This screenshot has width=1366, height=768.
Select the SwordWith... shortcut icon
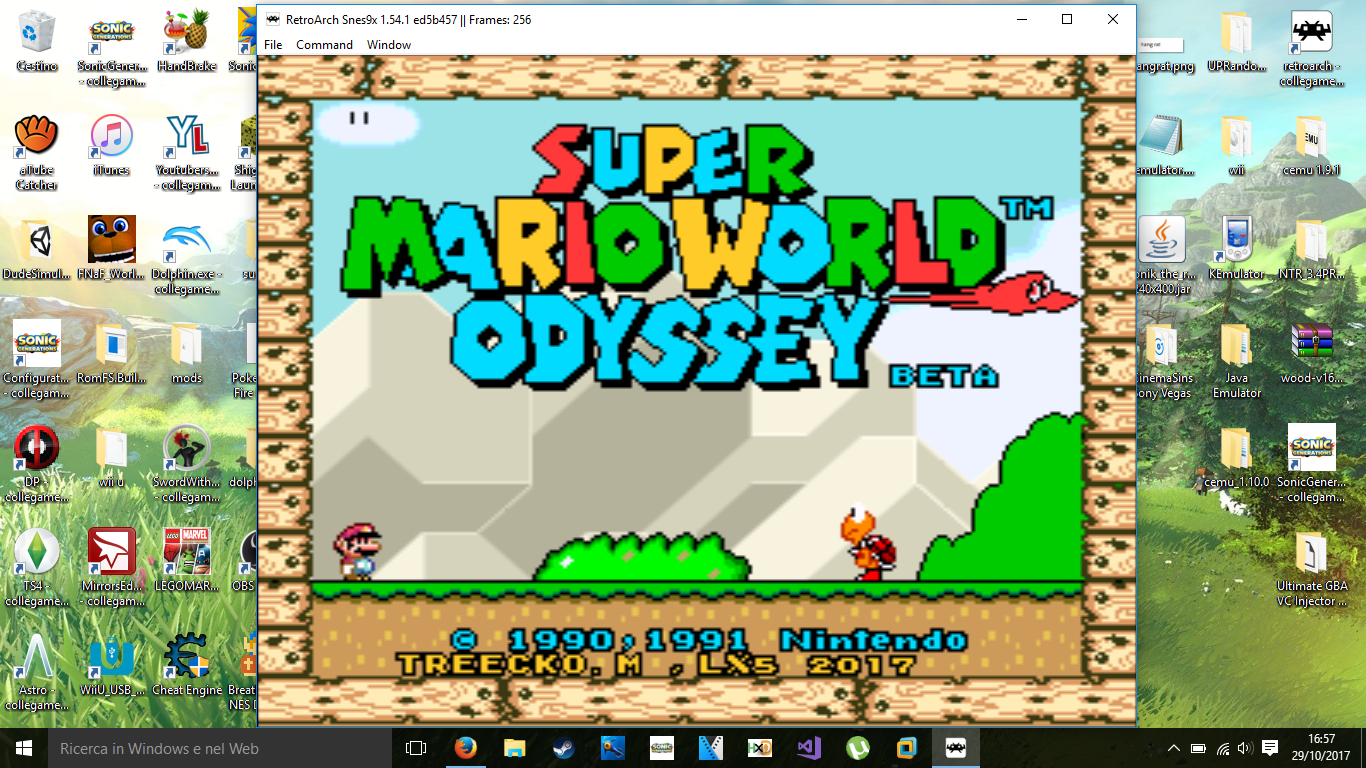tap(187, 465)
